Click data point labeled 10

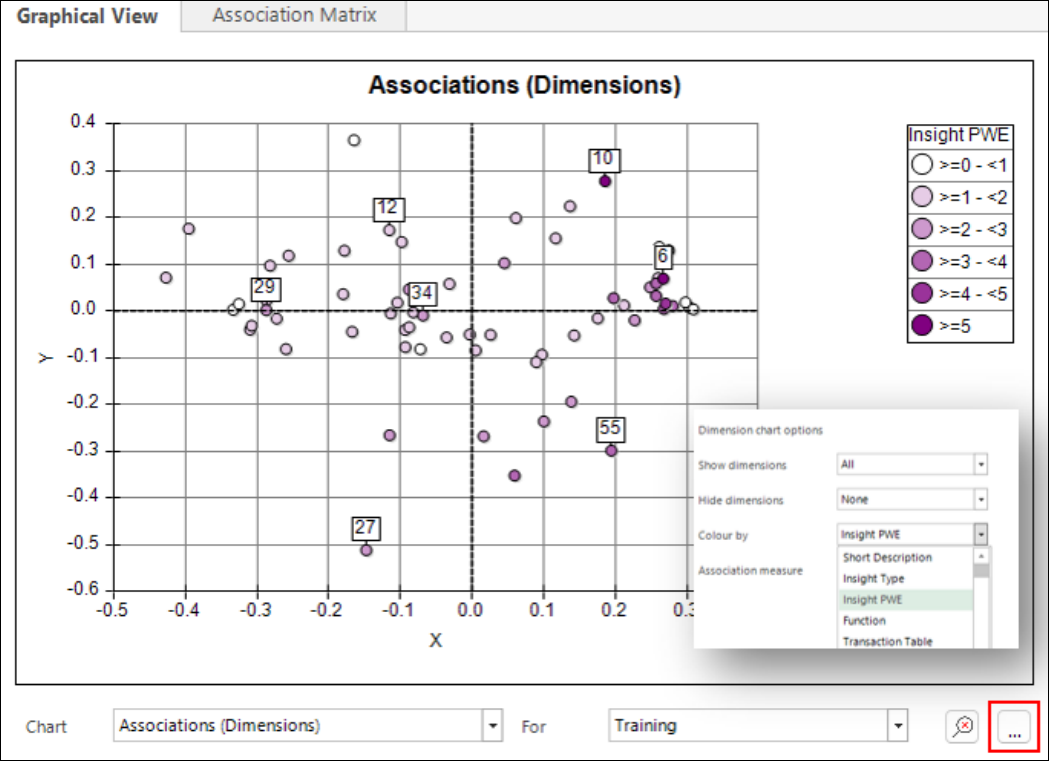605,181
